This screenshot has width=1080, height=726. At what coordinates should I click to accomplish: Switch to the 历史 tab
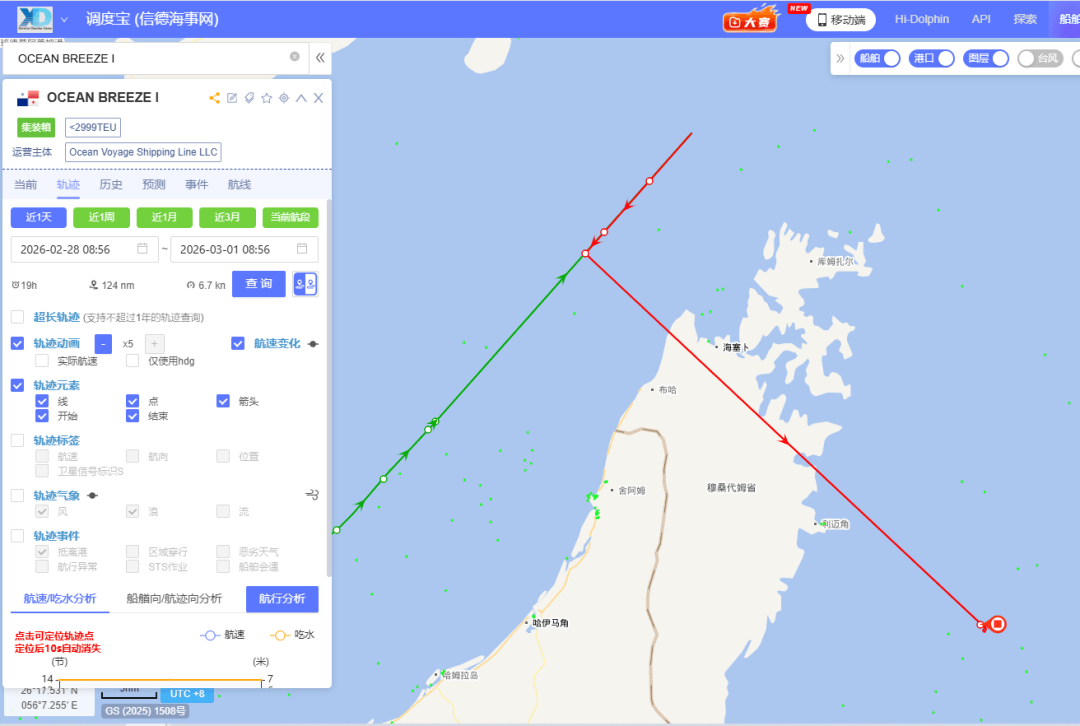(x=111, y=185)
